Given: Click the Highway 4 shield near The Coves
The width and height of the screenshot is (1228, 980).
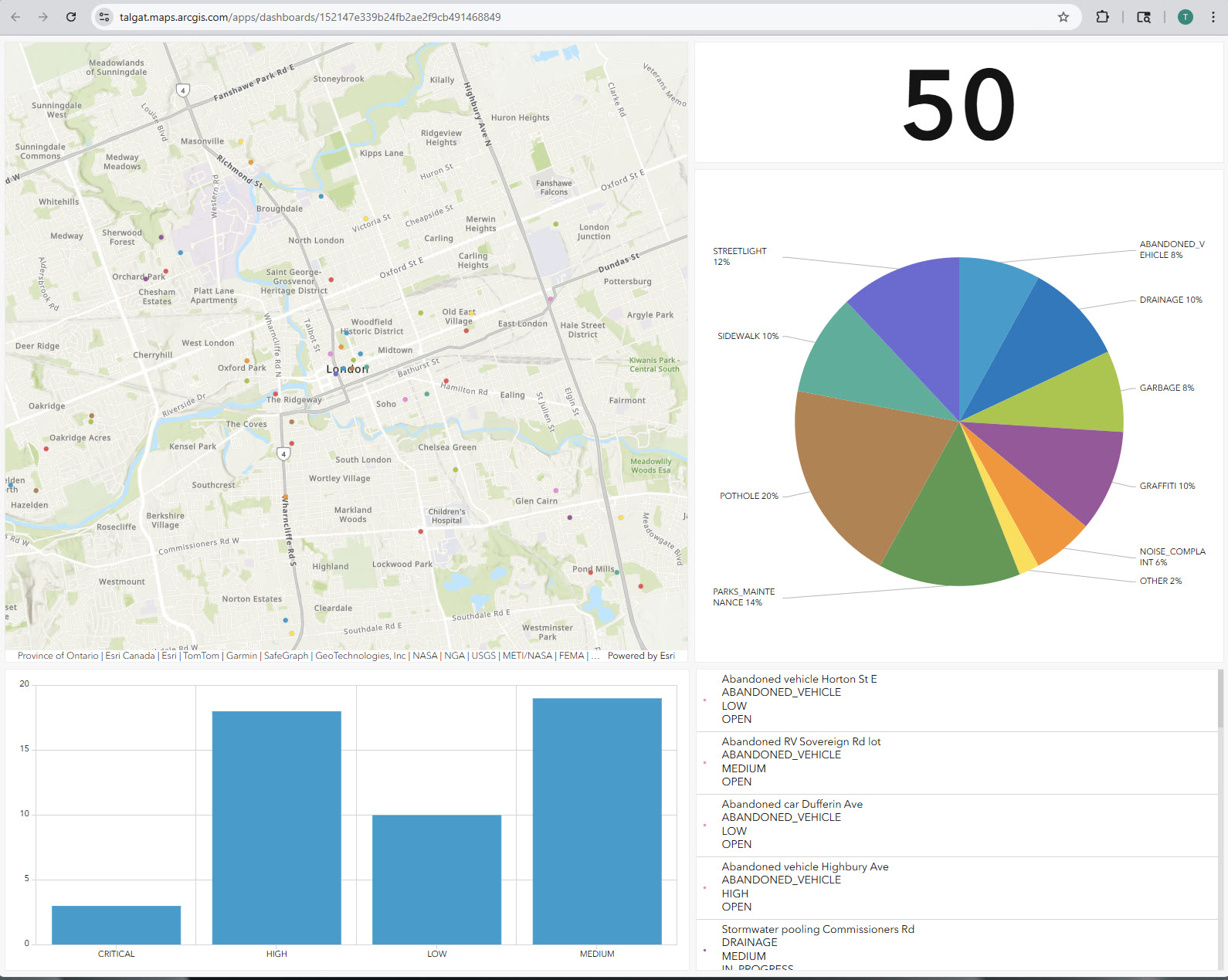Looking at the screenshot, I should tap(284, 453).
